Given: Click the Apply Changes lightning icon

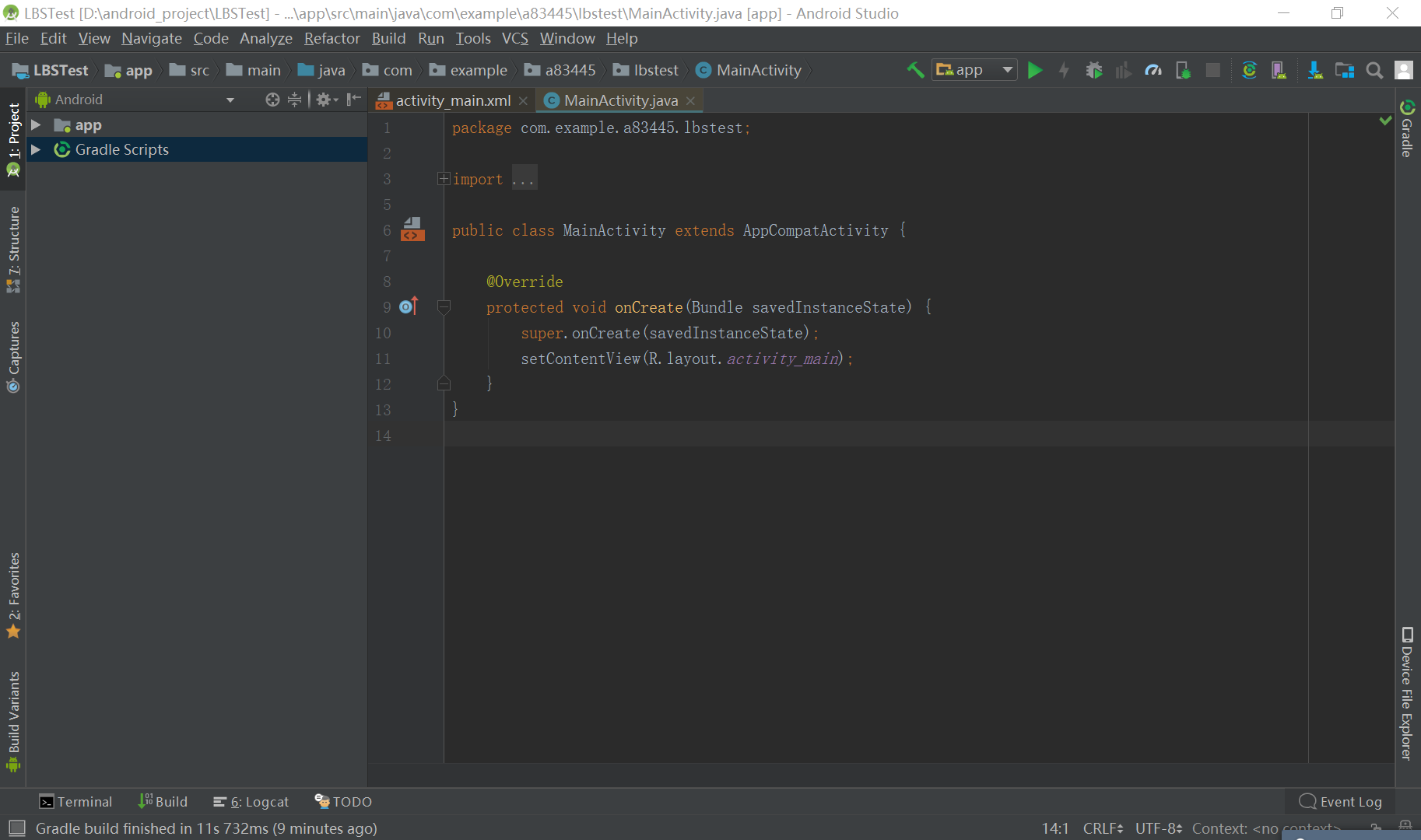Looking at the screenshot, I should (1064, 70).
